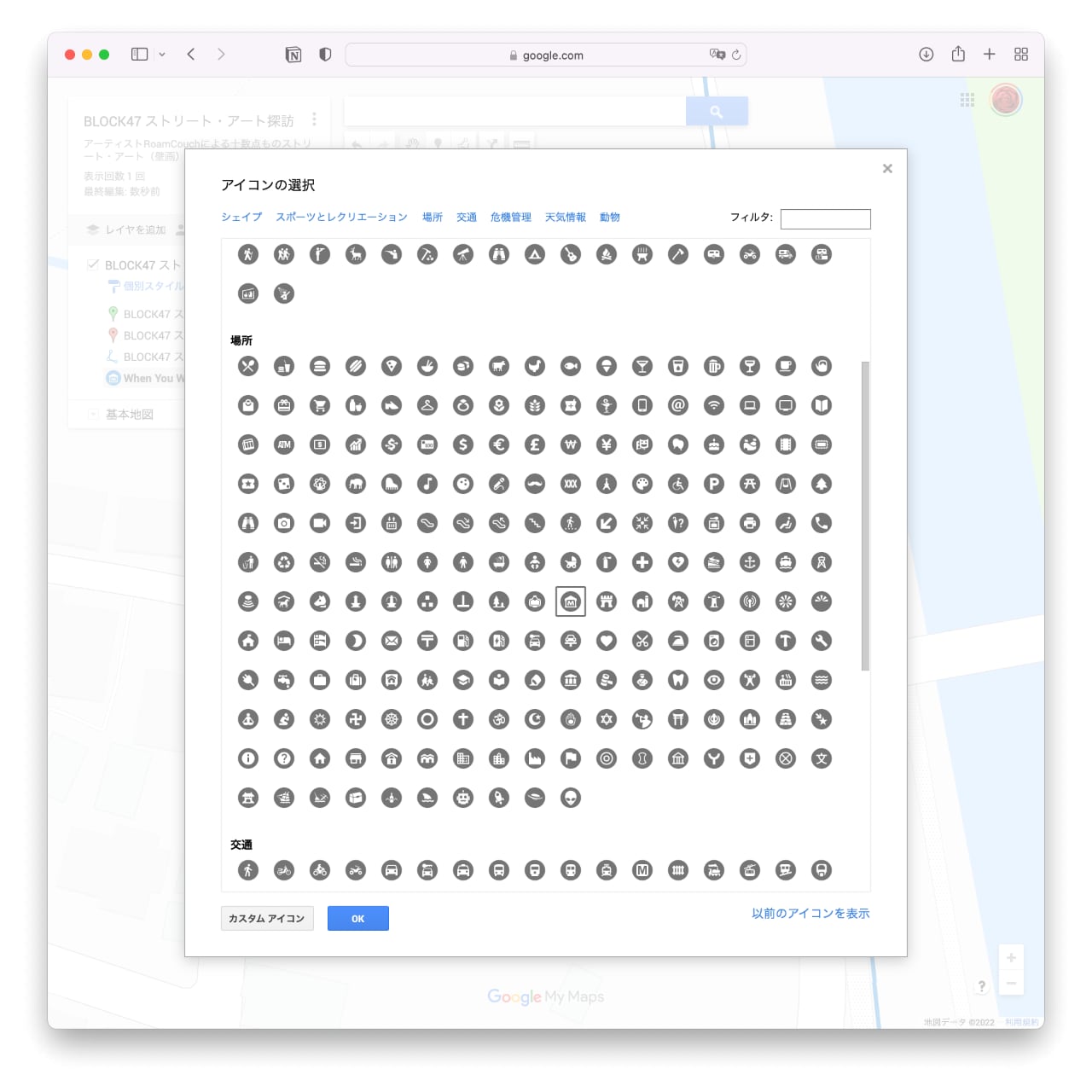
Task: Select the ATM icon
Action: (284, 444)
